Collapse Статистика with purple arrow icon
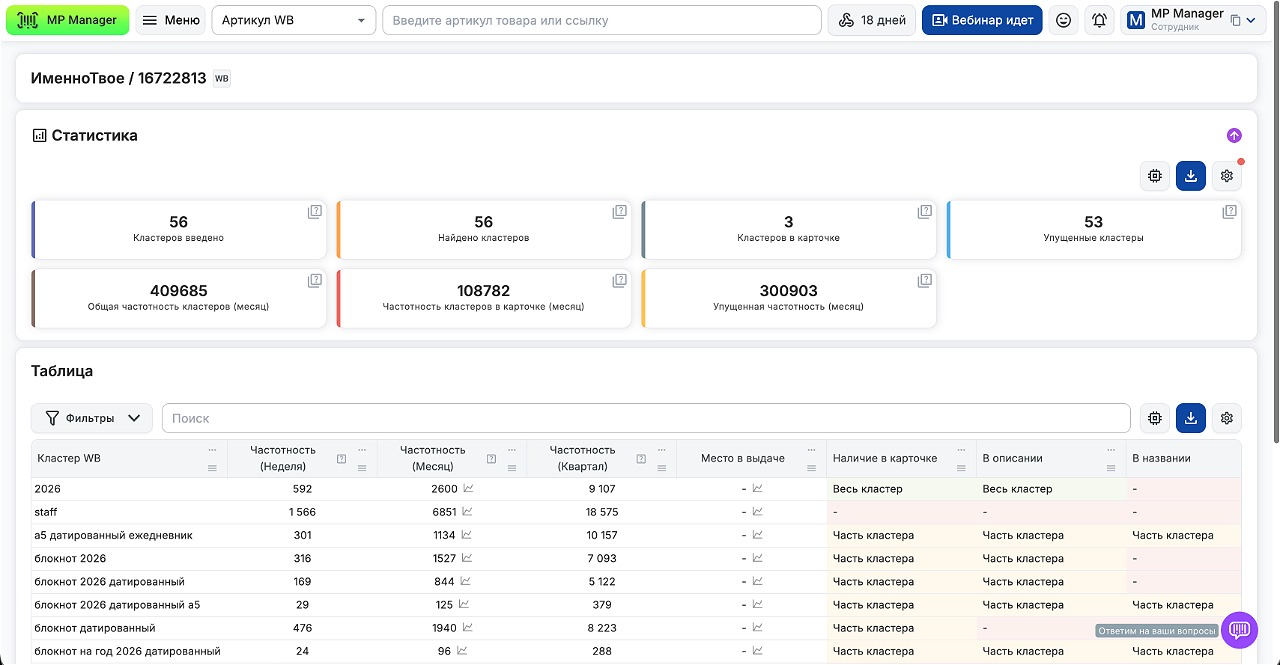1280x665 pixels. pos(1234,136)
